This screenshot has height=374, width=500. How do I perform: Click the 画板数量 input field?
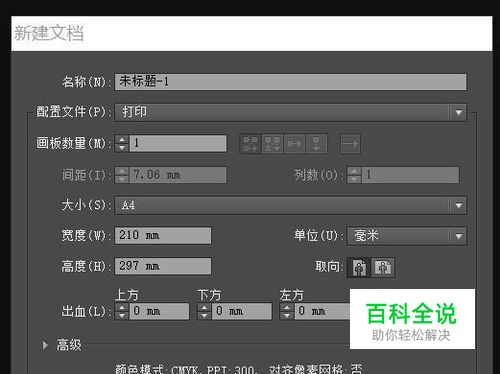178,143
